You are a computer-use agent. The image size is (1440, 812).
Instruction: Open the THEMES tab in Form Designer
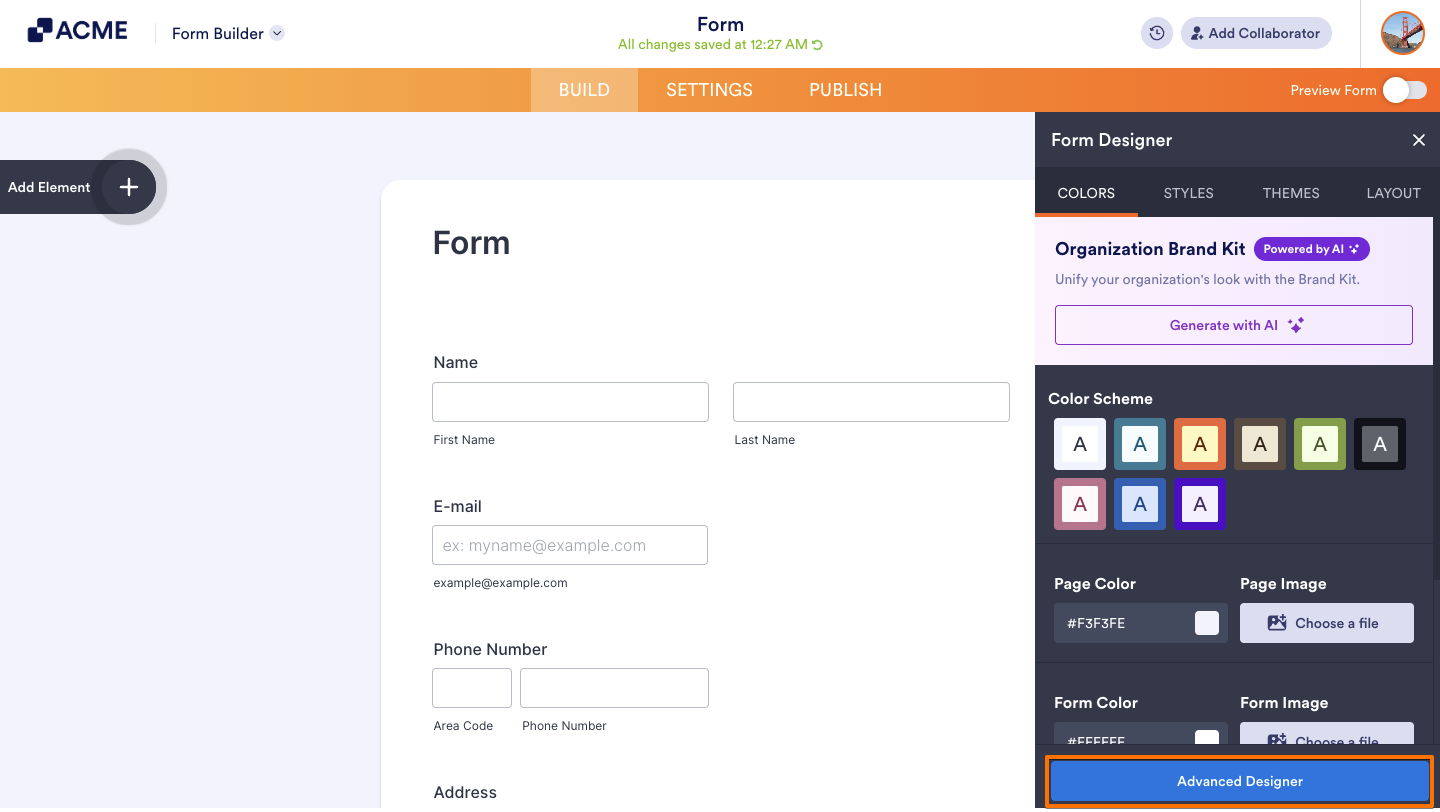pyautogui.click(x=1290, y=193)
